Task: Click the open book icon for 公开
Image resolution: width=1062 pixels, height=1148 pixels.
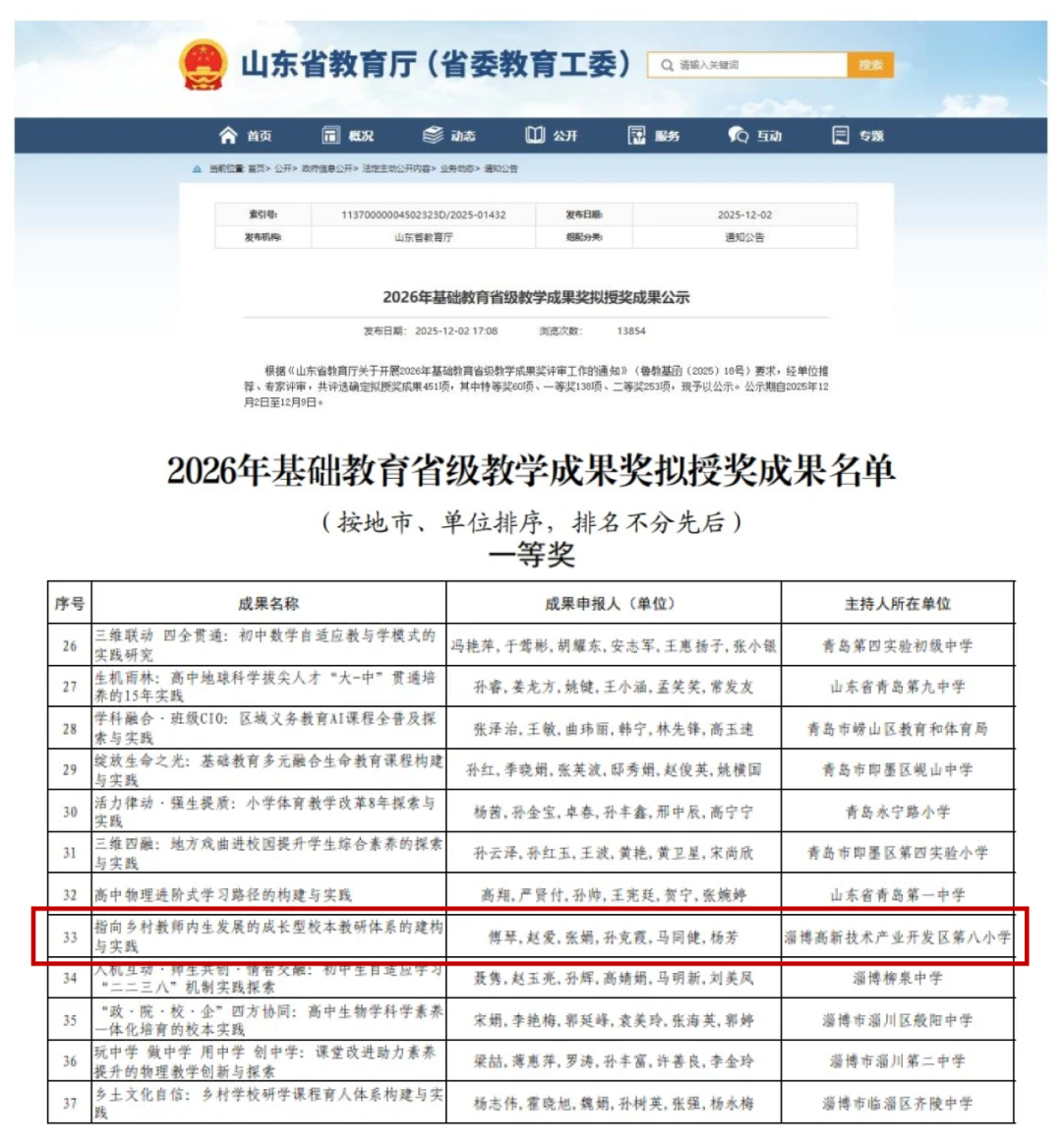Action: click(x=535, y=135)
